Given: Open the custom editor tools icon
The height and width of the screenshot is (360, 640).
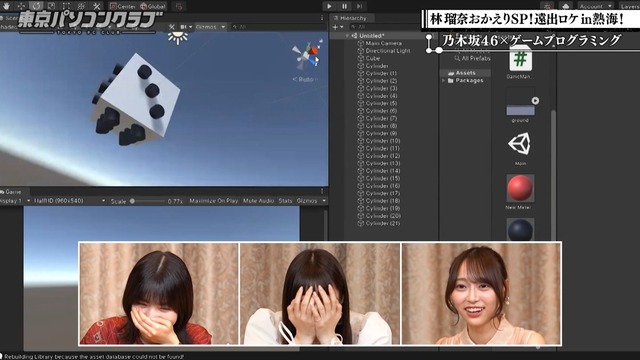Looking at the screenshot, I should coord(97,6).
